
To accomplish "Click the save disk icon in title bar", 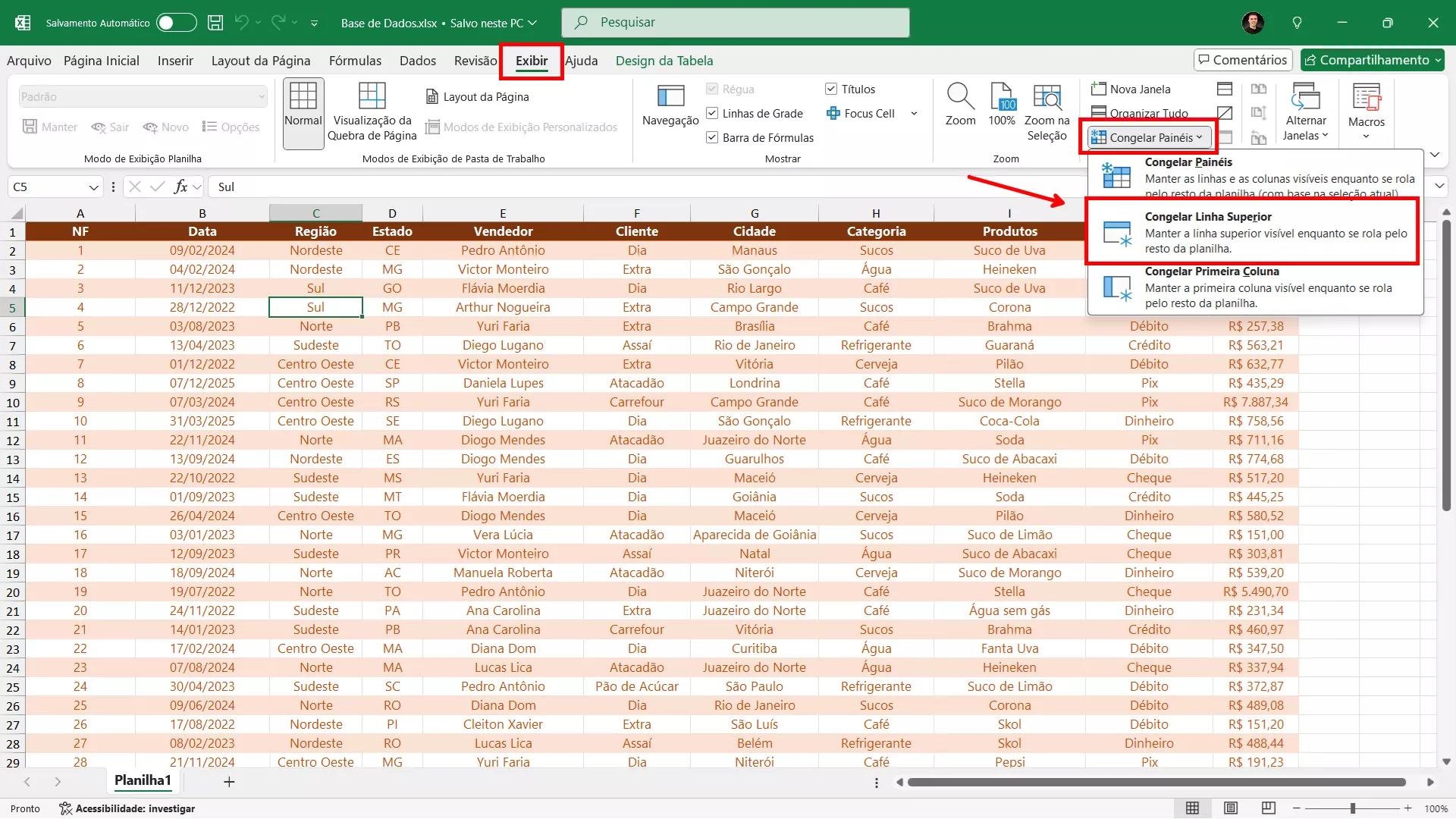I will [x=215, y=23].
